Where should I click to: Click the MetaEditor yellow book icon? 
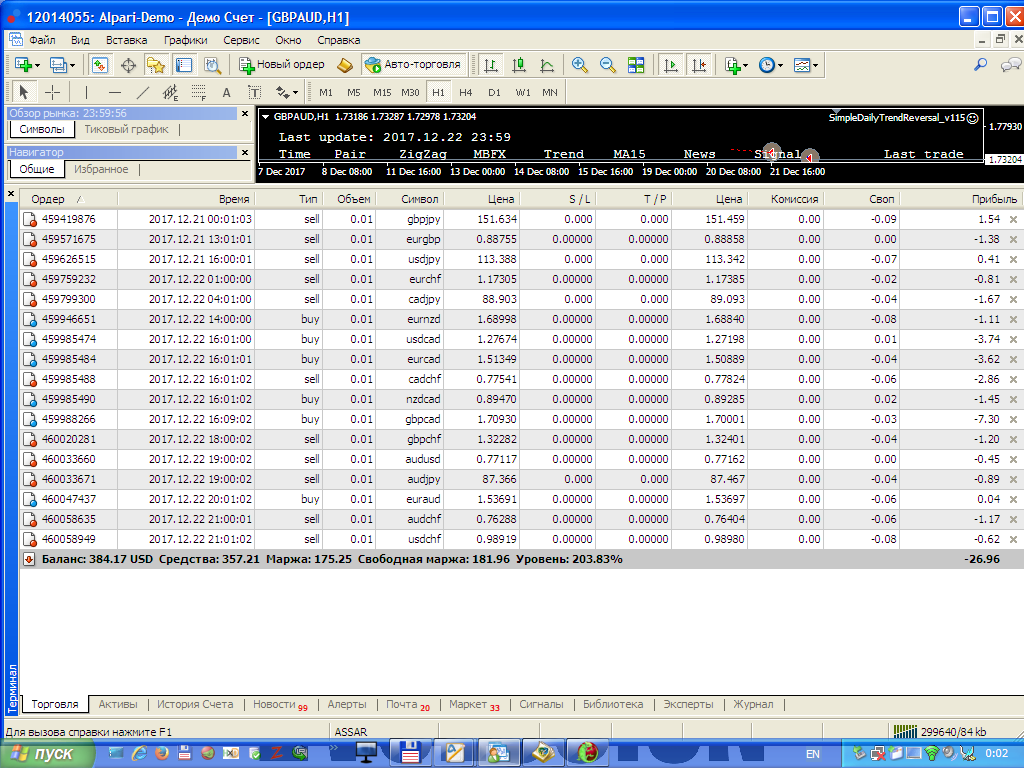[345, 65]
